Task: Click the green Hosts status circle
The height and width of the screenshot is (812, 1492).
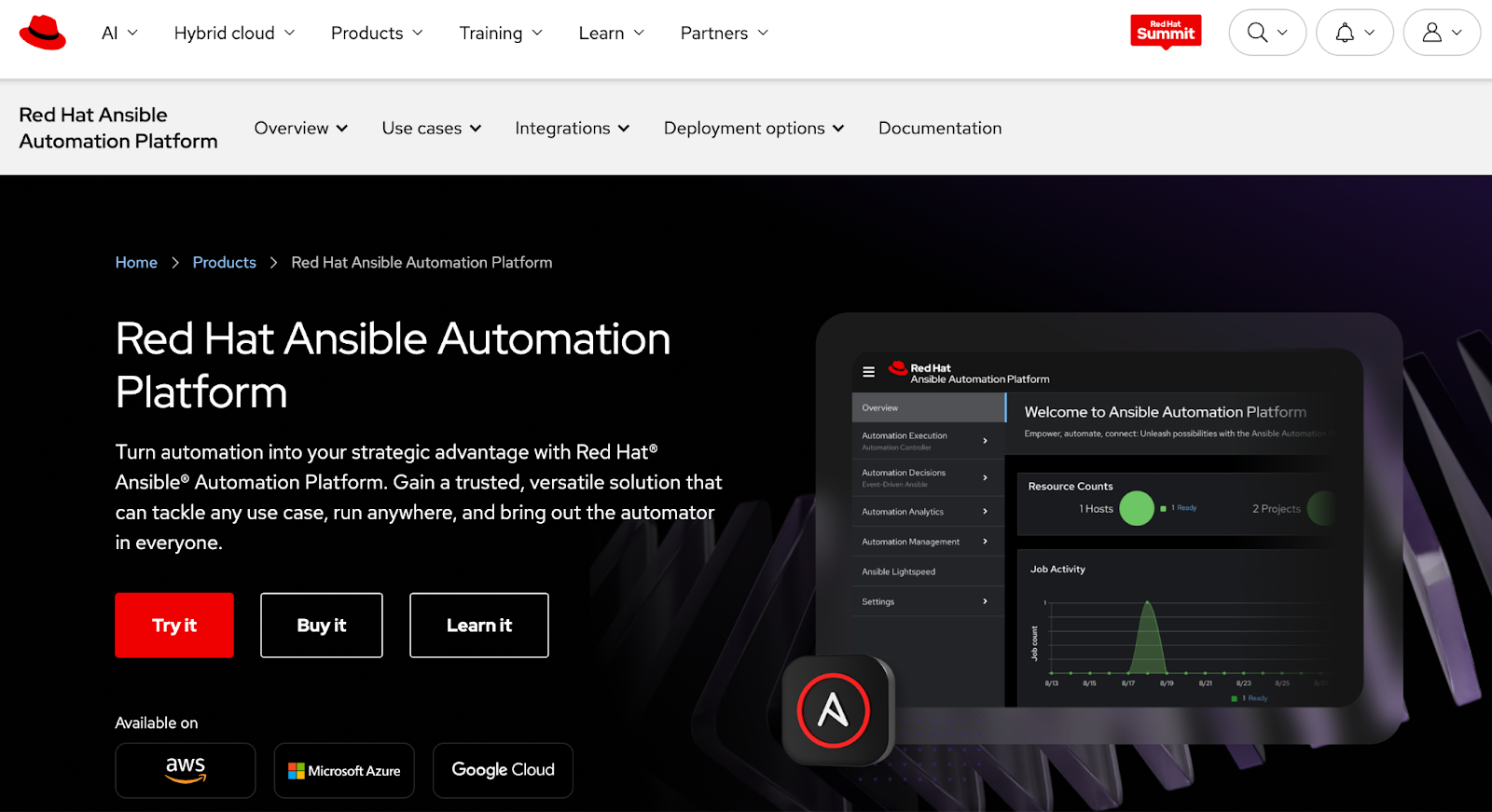Action: [x=1137, y=508]
